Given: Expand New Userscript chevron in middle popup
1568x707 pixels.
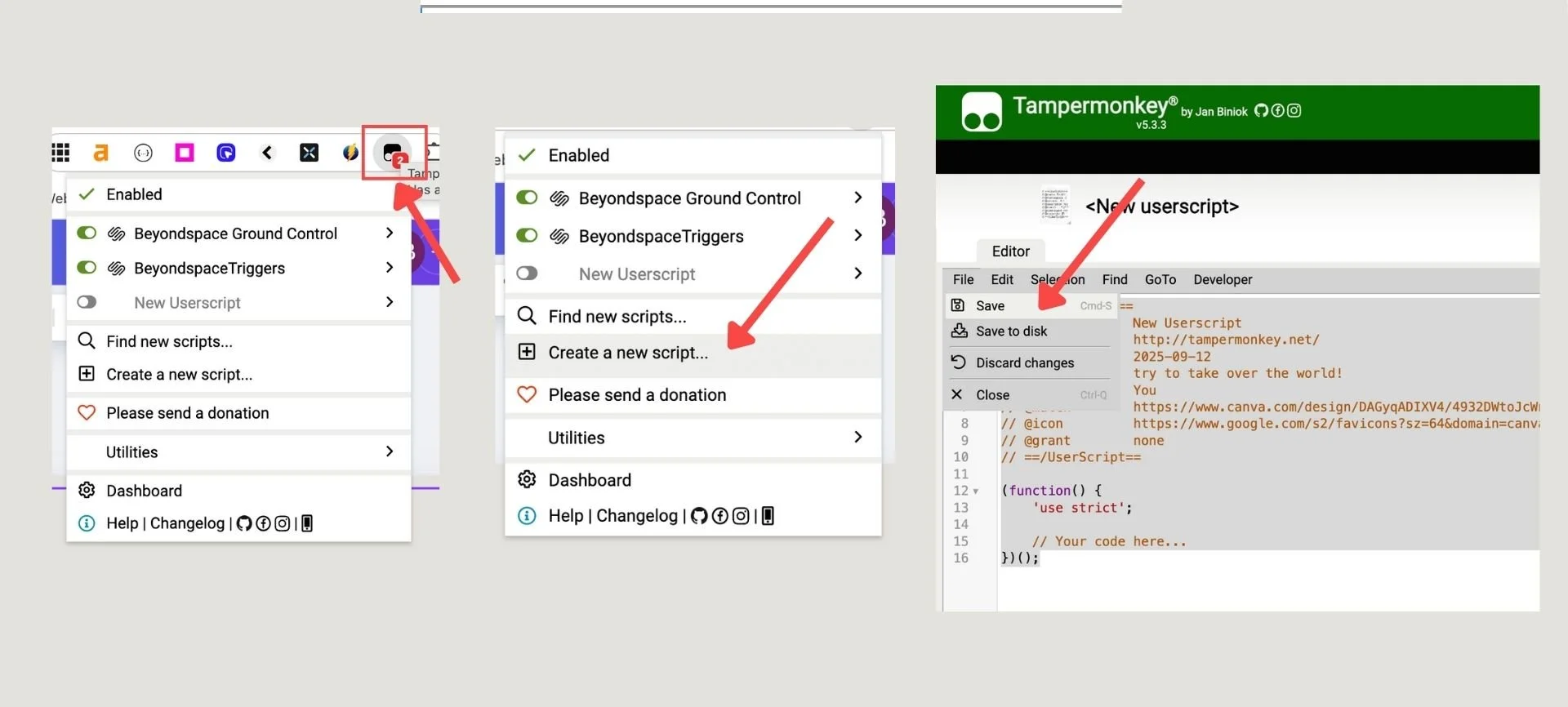Looking at the screenshot, I should [858, 273].
